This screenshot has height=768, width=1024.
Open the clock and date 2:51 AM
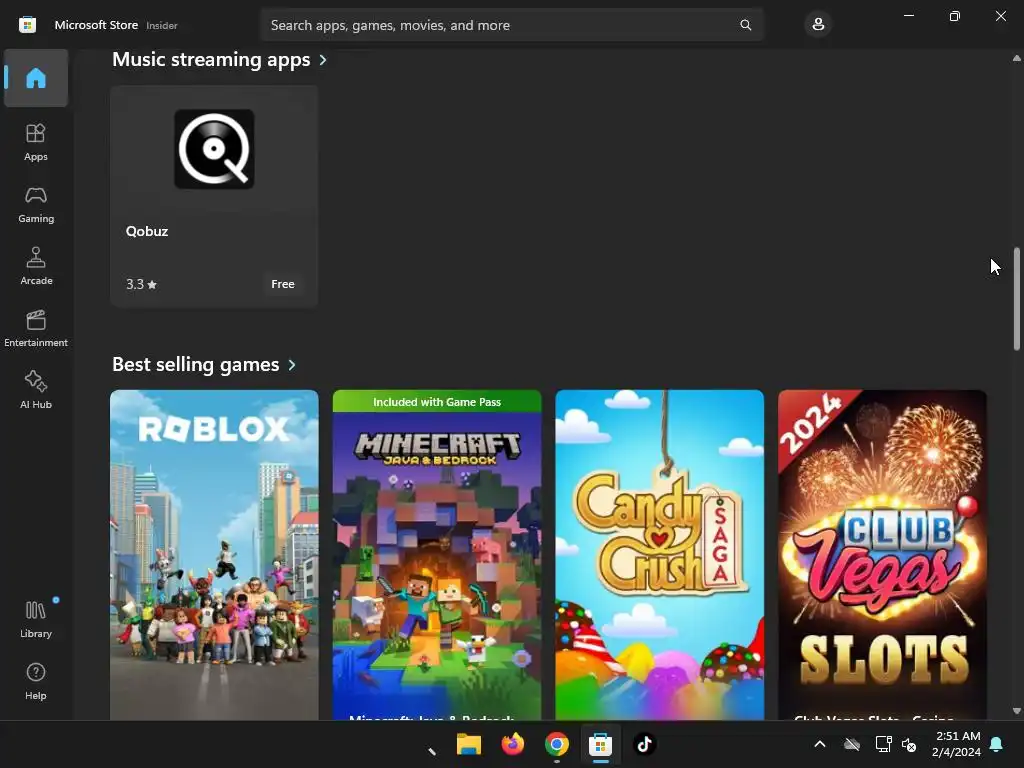(957, 744)
